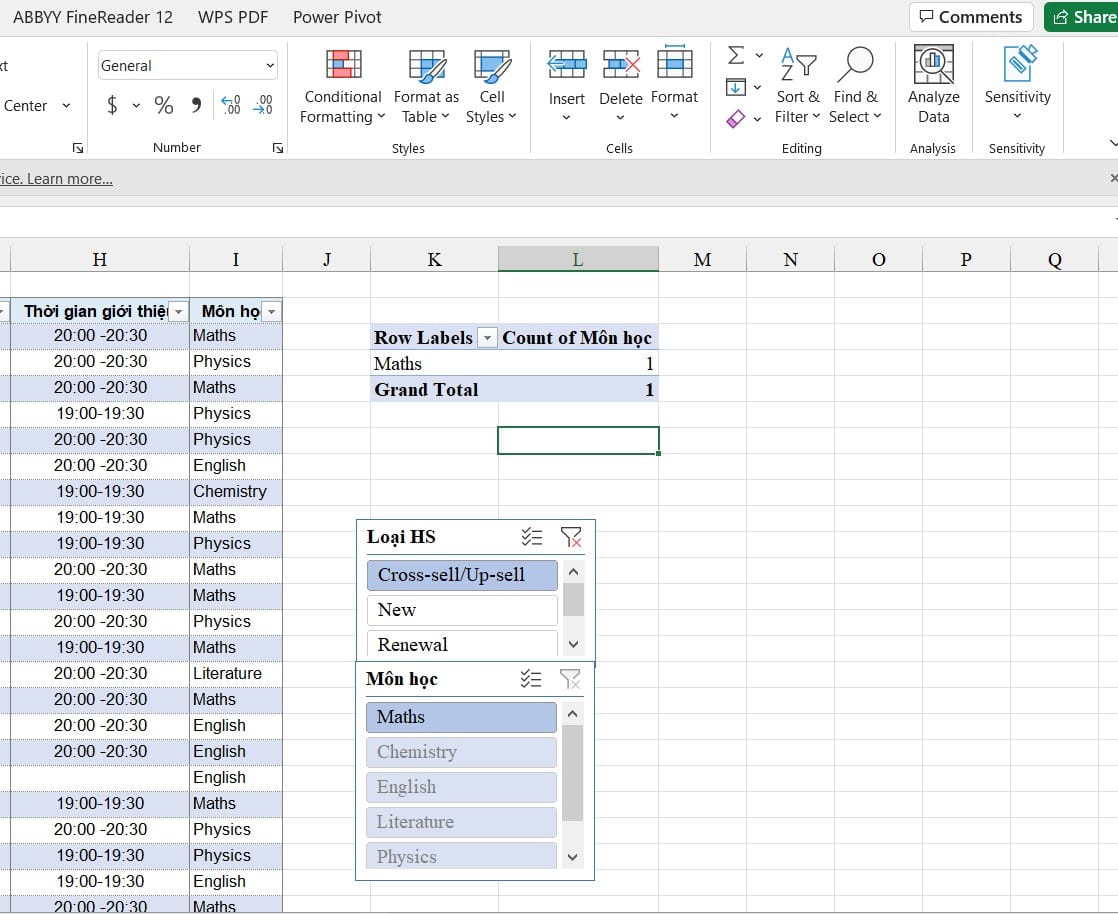Apply comma style format

point(196,106)
